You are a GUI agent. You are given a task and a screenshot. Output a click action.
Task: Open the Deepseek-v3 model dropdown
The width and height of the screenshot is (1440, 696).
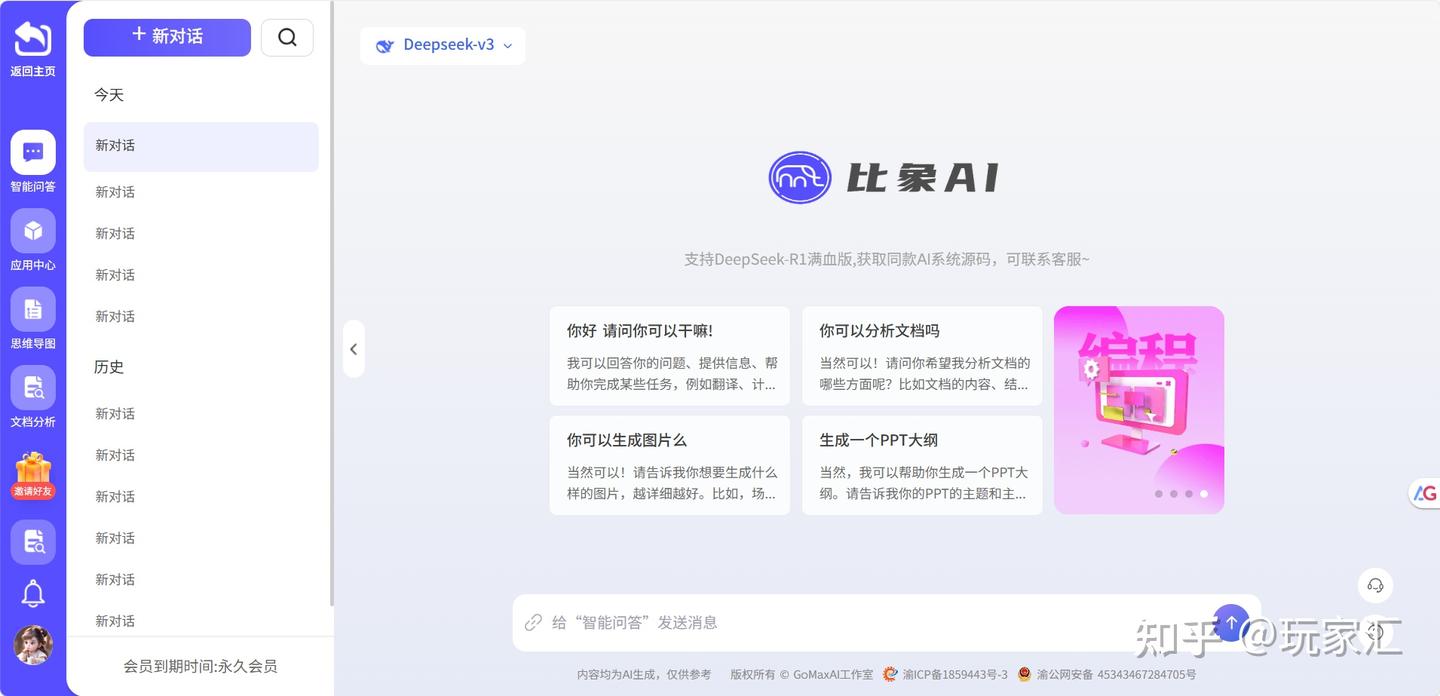[x=443, y=45]
